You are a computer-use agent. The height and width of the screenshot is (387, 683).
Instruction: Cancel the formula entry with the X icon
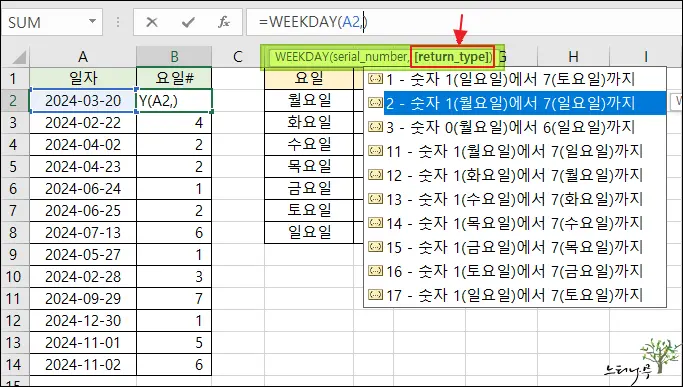point(152,22)
